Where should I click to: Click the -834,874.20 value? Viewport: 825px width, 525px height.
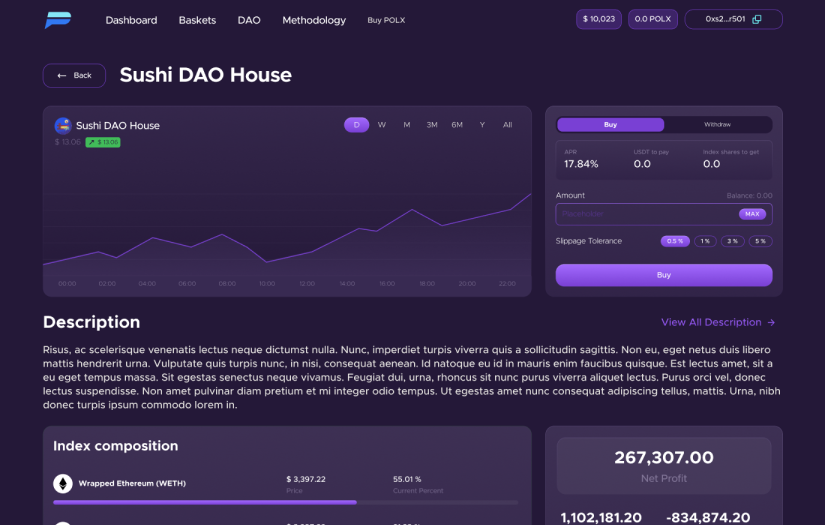pyautogui.click(x=708, y=518)
